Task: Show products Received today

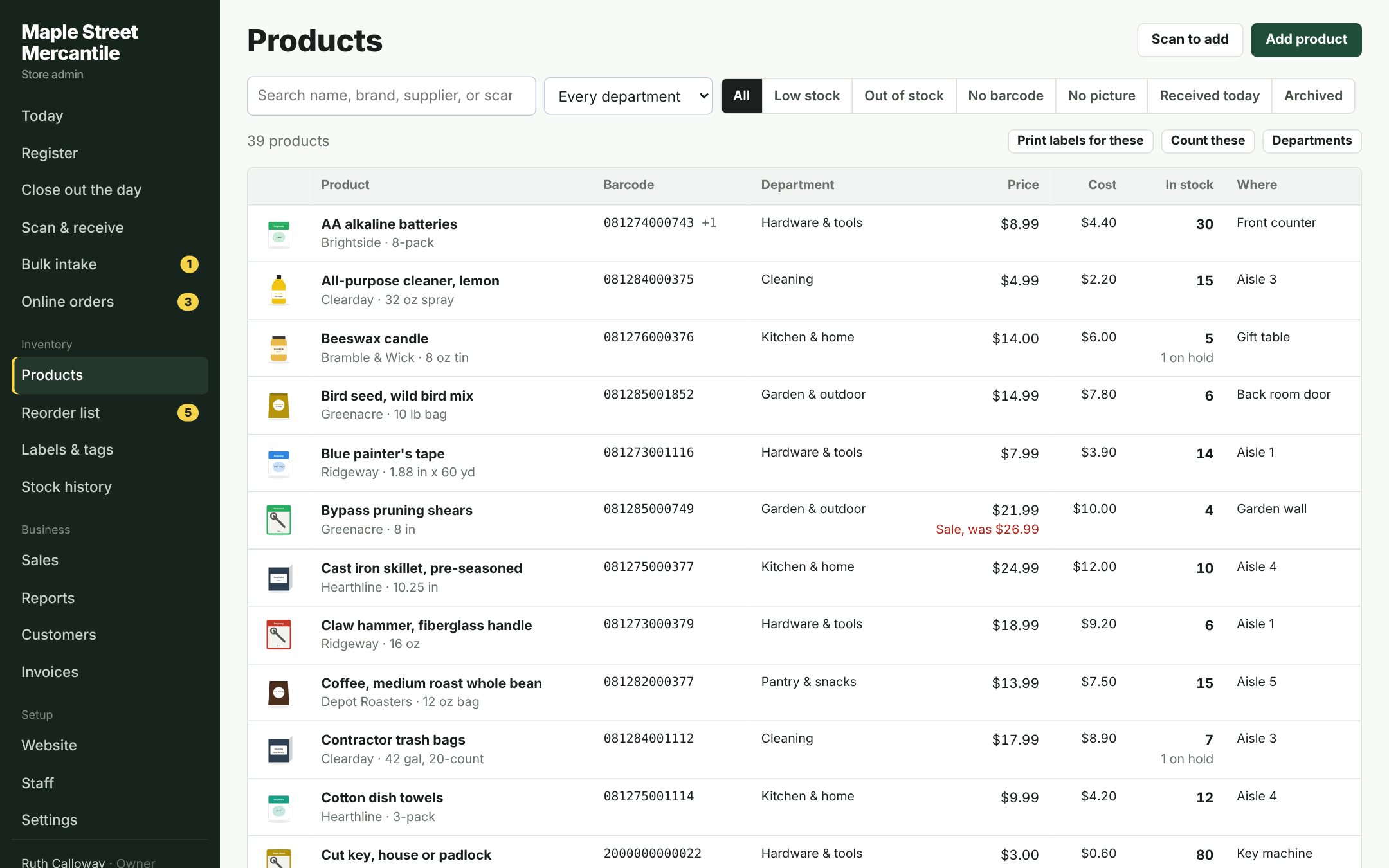Action: (1210, 96)
